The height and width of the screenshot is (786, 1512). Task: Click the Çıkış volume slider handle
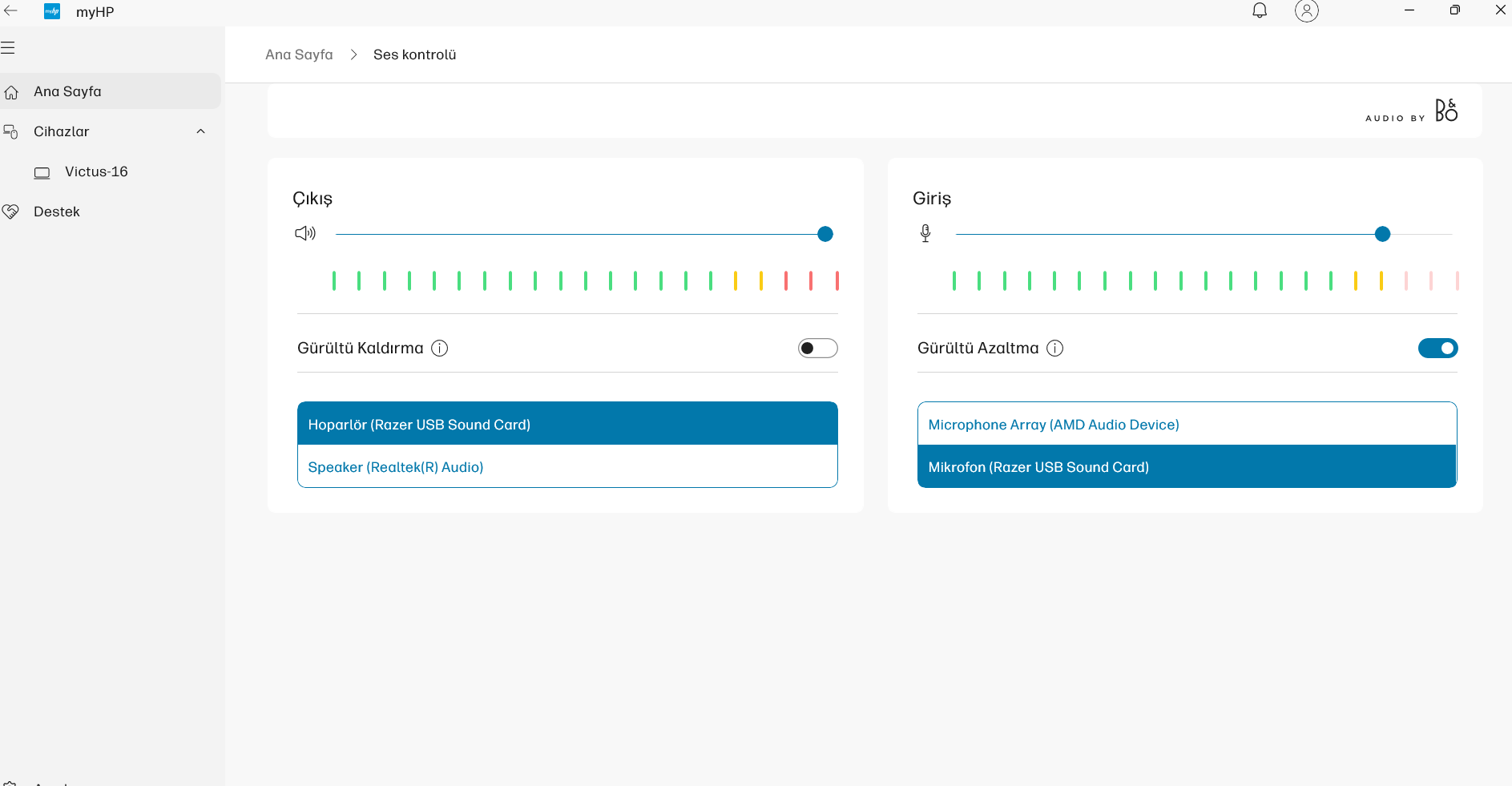pos(825,234)
